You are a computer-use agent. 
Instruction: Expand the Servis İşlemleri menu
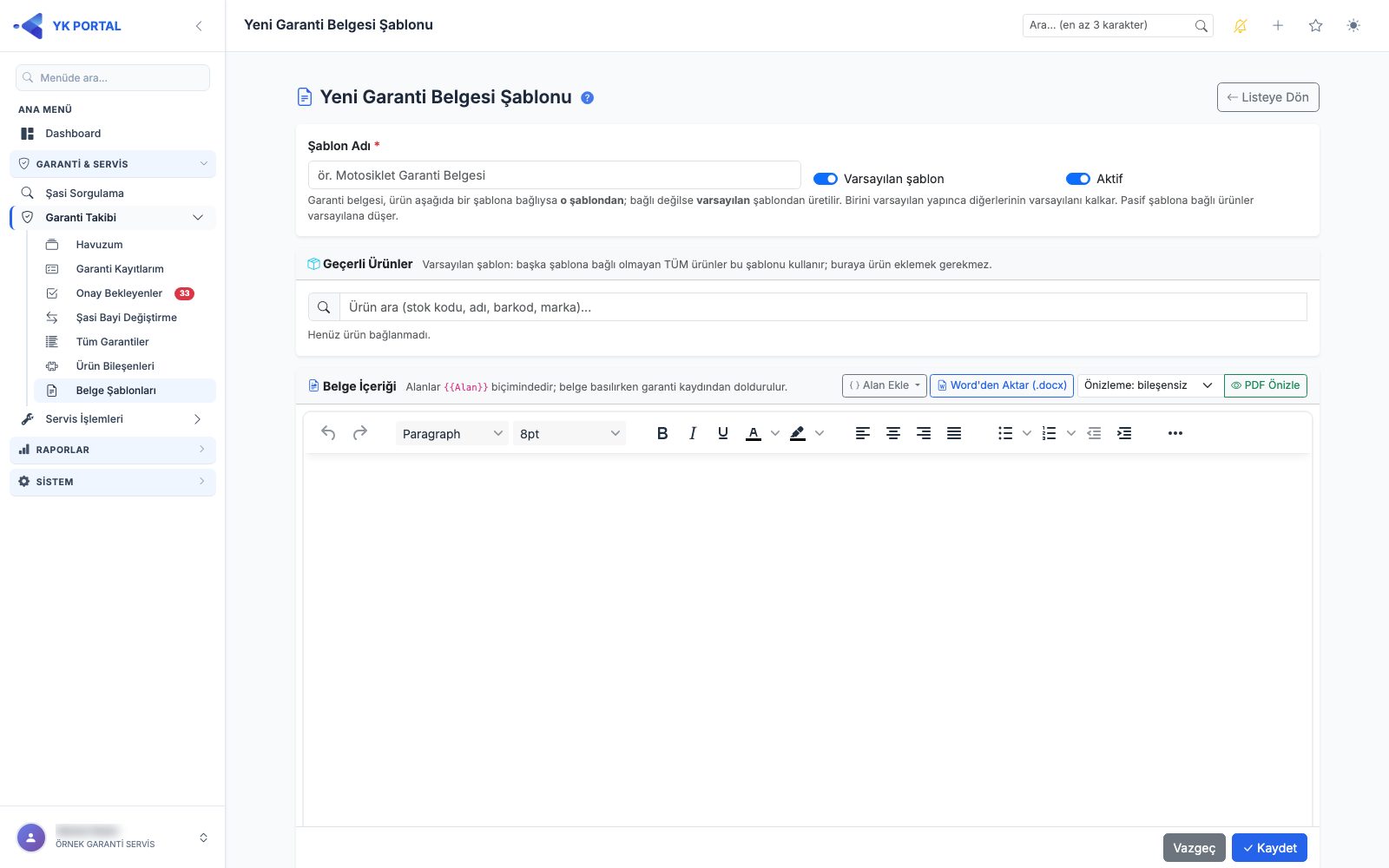(x=113, y=419)
